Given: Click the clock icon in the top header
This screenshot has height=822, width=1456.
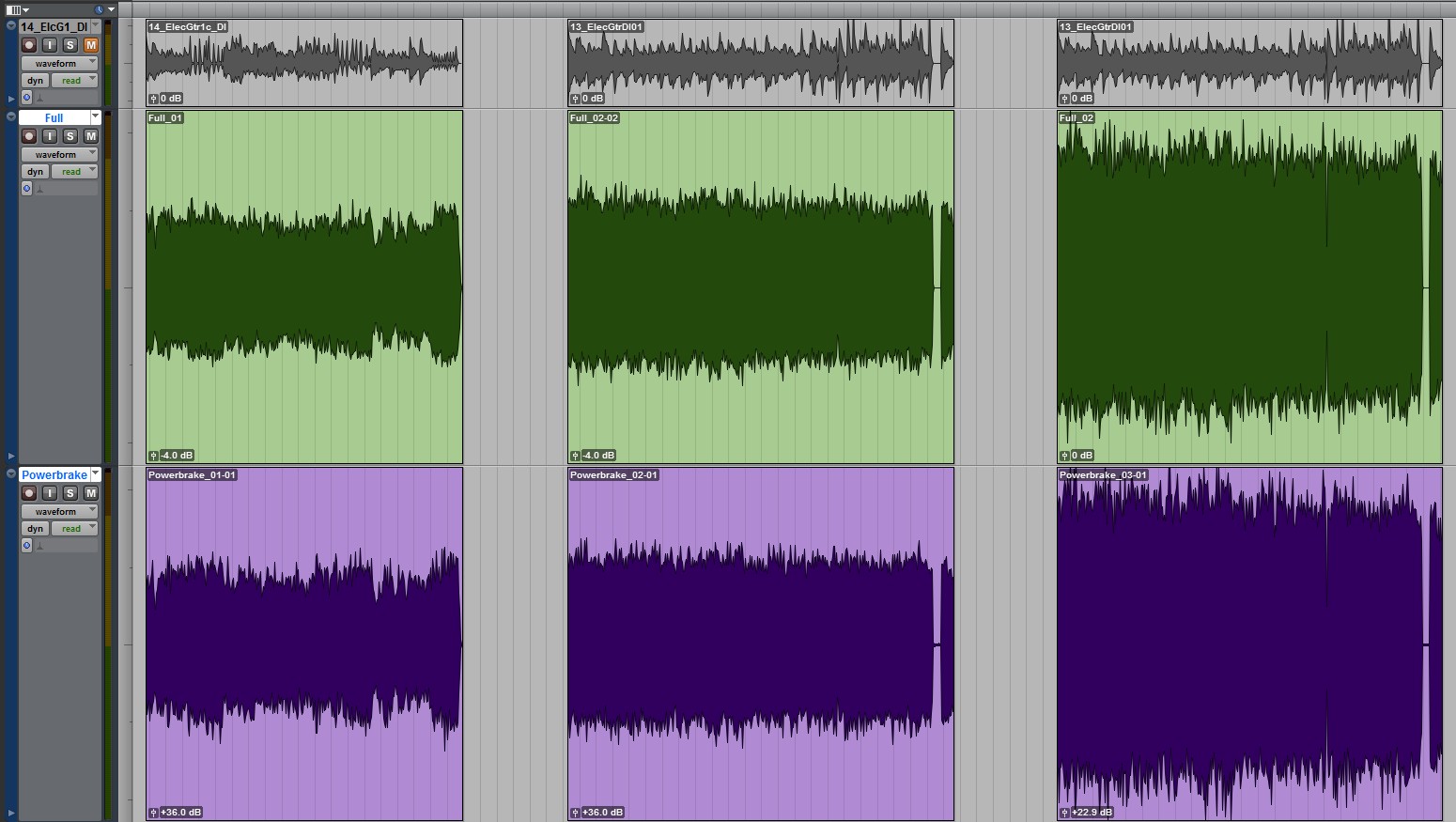Looking at the screenshot, I should coord(99,9).
